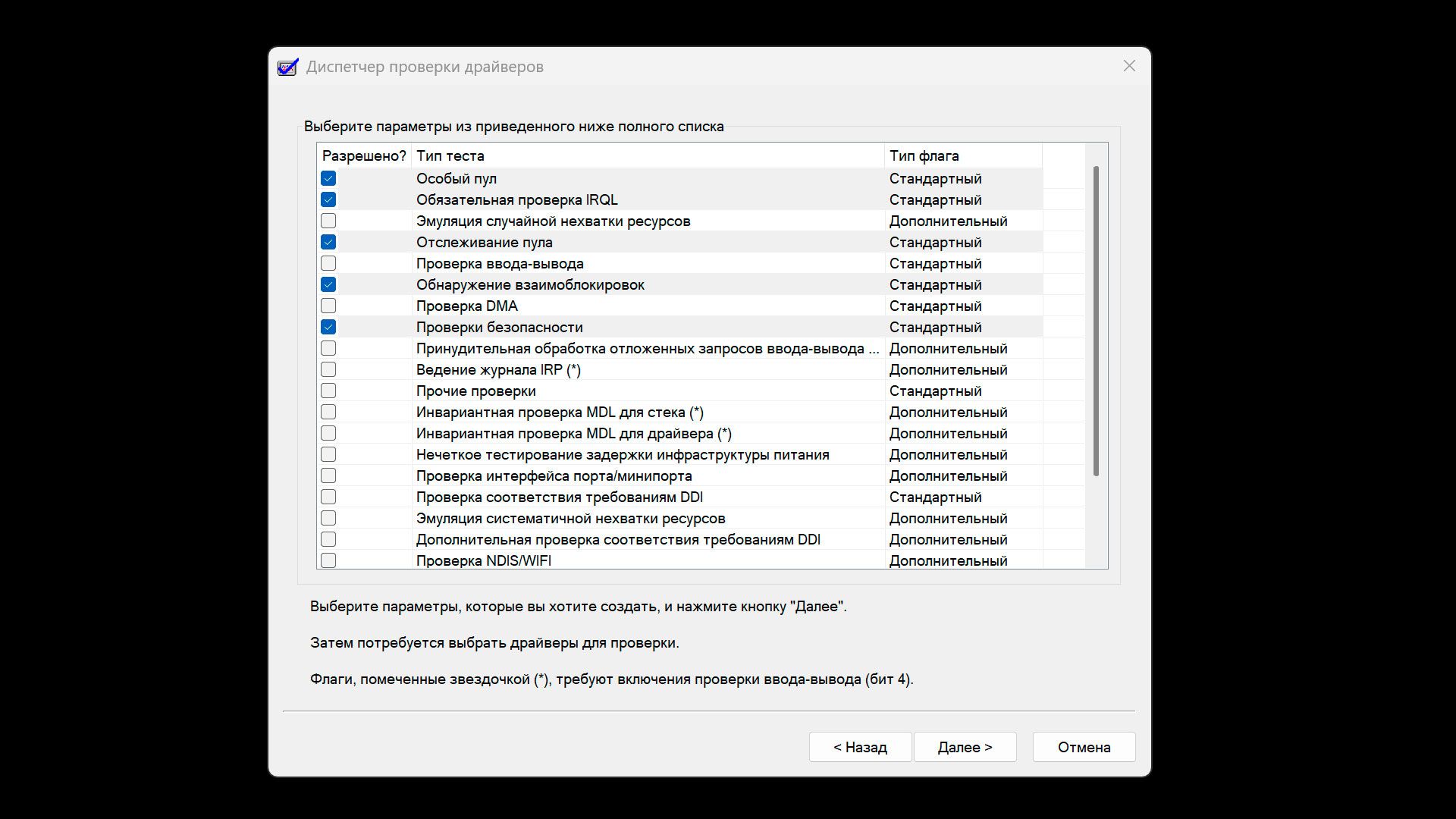
Task: Proceed with the Далее button
Action: pyautogui.click(x=965, y=747)
